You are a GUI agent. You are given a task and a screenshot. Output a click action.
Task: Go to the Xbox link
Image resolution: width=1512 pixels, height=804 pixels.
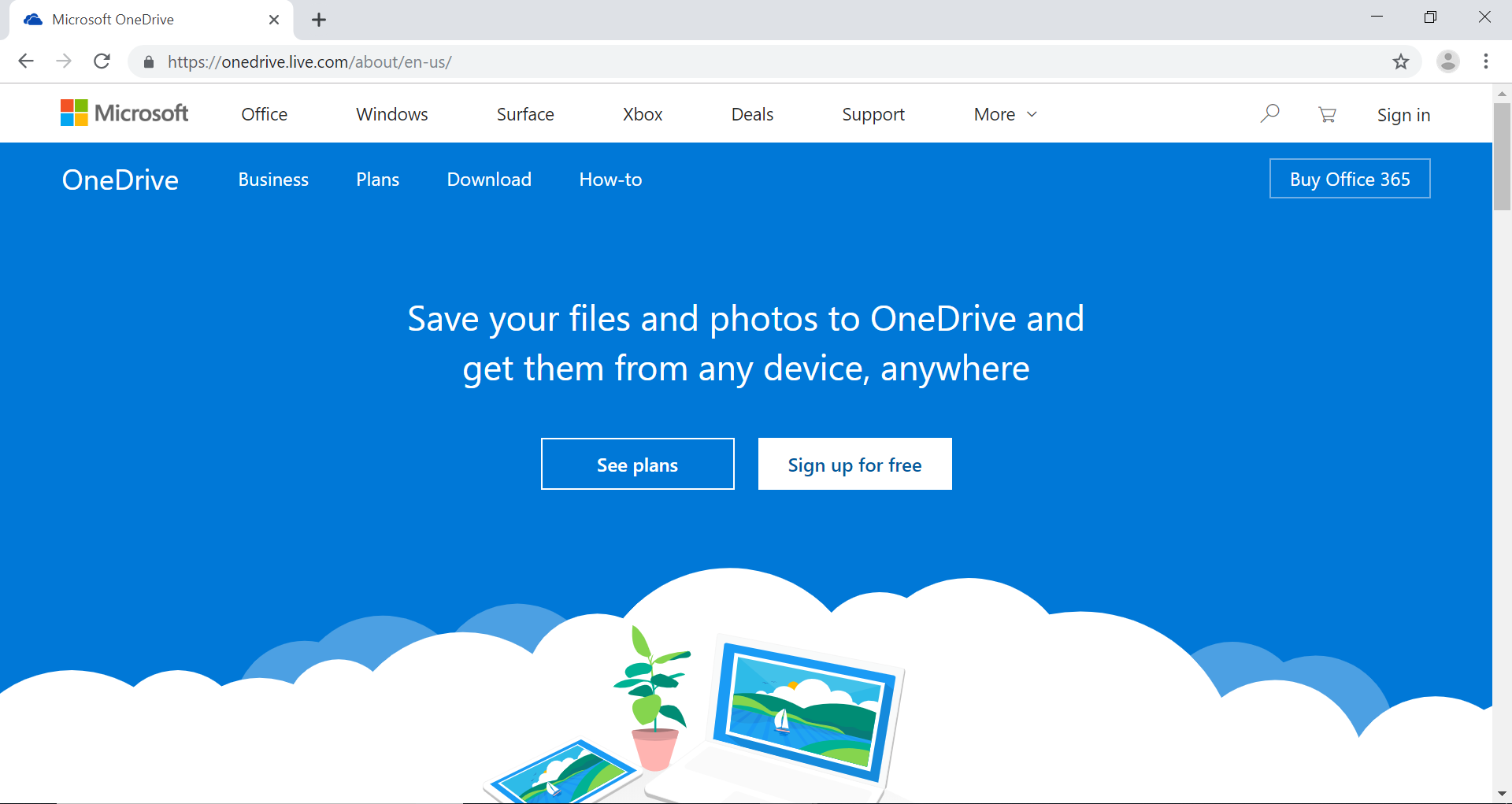[x=643, y=114]
